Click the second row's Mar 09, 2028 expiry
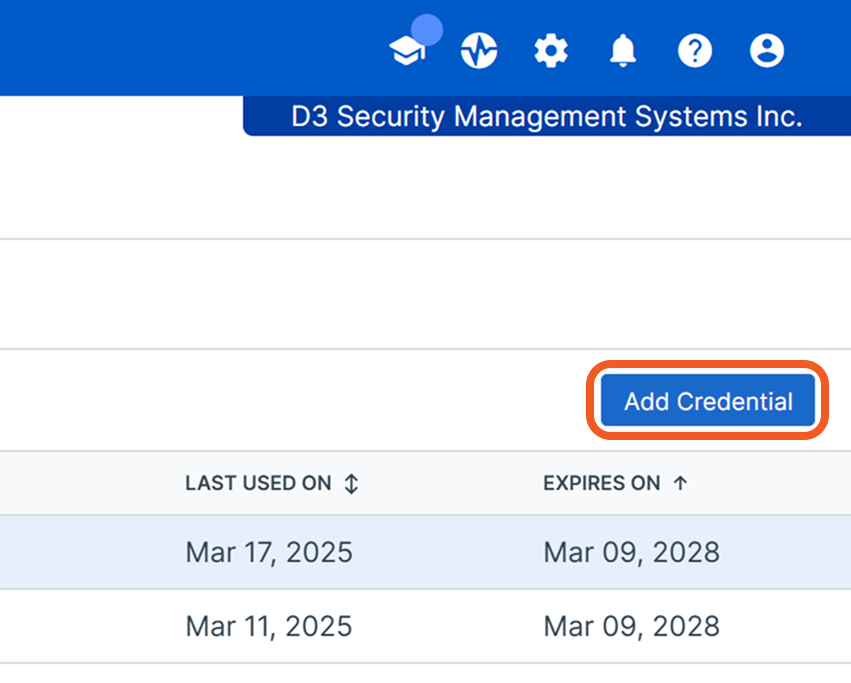Image resolution: width=851 pixels, height=683 pixels. click(x=631, y=627)
